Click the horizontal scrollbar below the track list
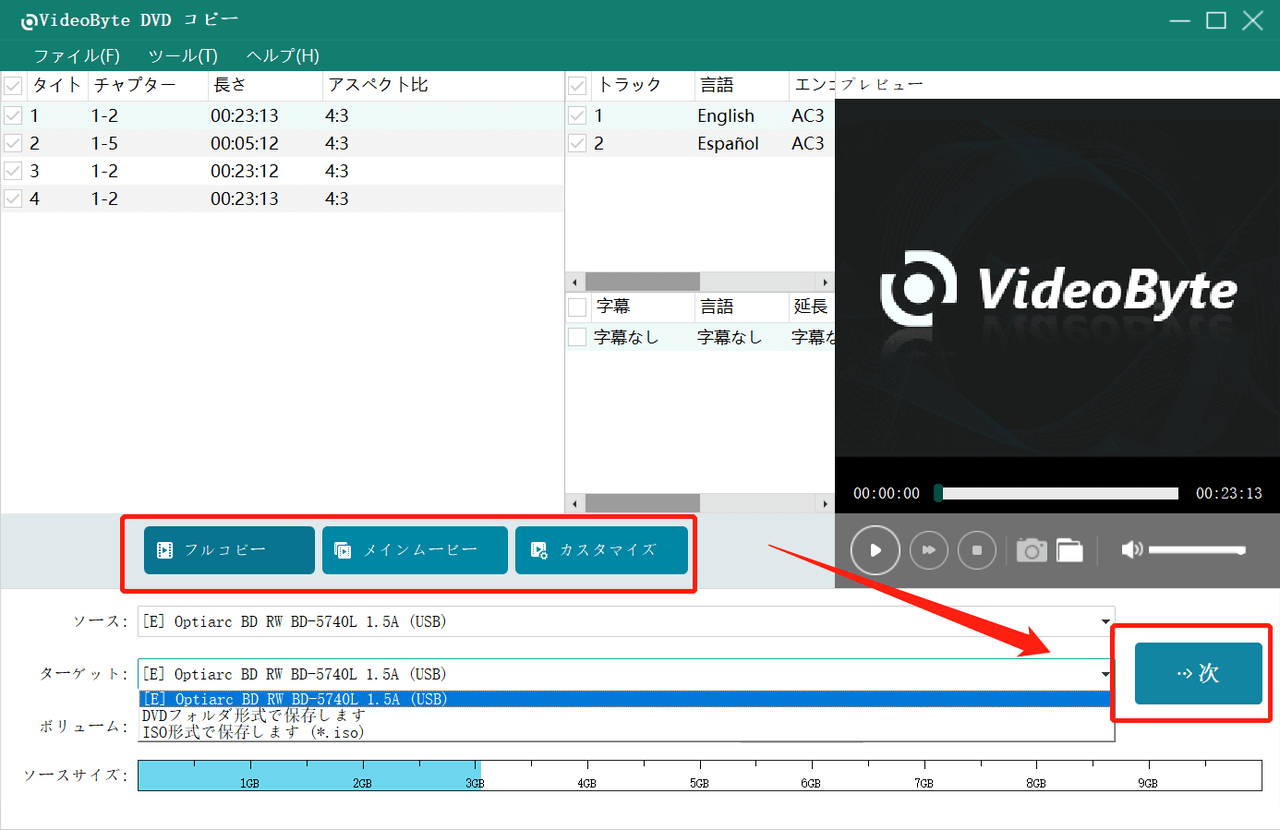 coord(643,281)
